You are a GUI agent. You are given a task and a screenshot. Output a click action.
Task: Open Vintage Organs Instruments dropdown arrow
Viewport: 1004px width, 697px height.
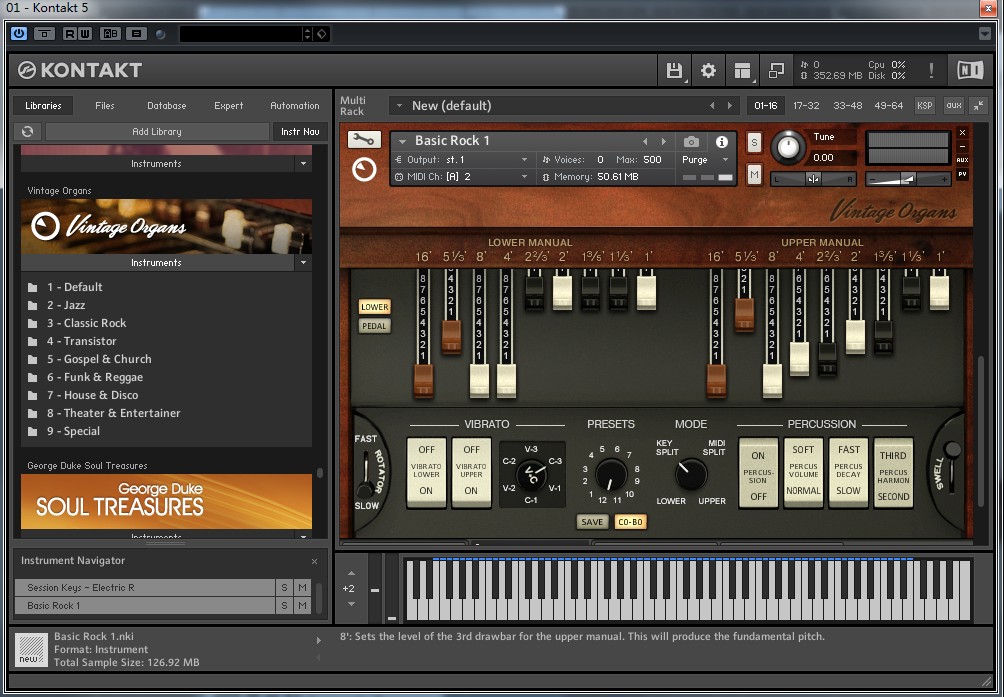[304, 262]
